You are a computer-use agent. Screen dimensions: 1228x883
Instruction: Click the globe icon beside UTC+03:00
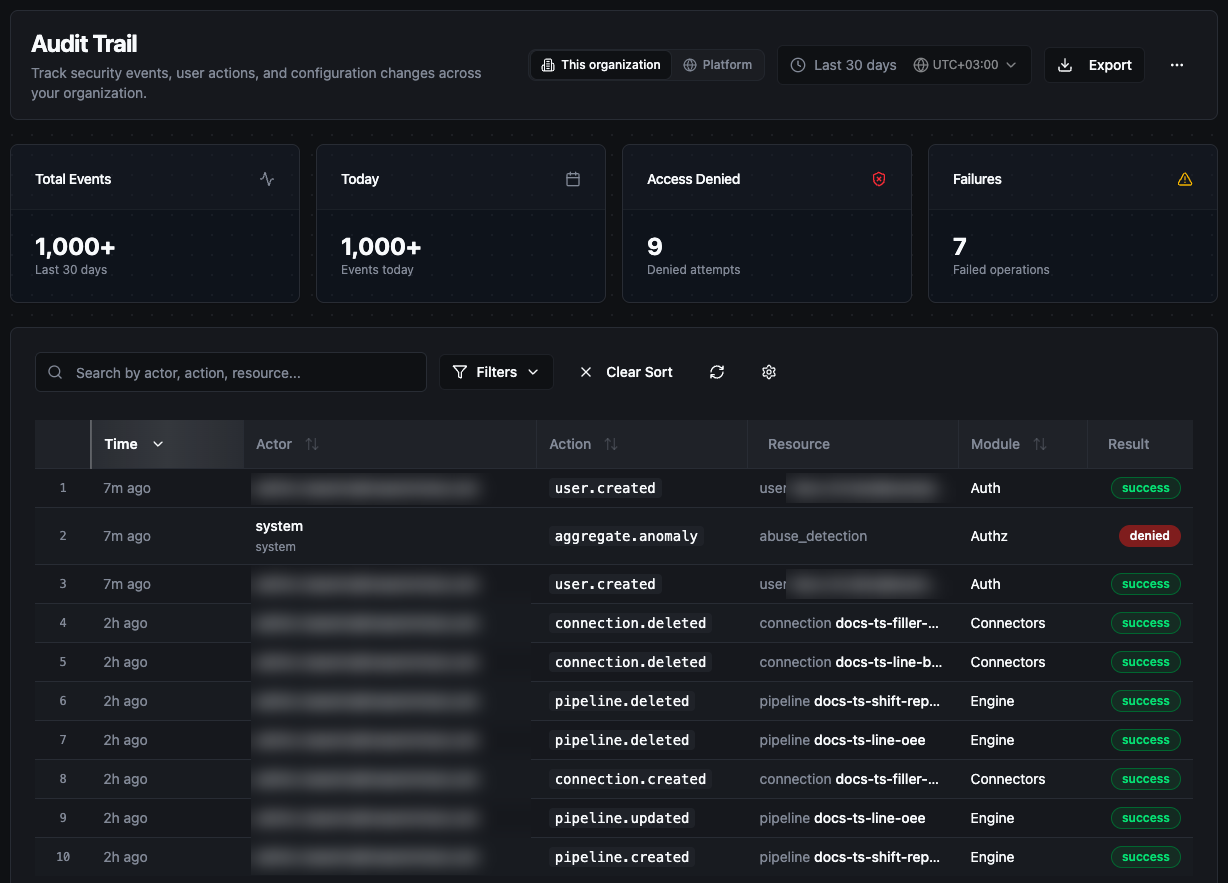921,65
